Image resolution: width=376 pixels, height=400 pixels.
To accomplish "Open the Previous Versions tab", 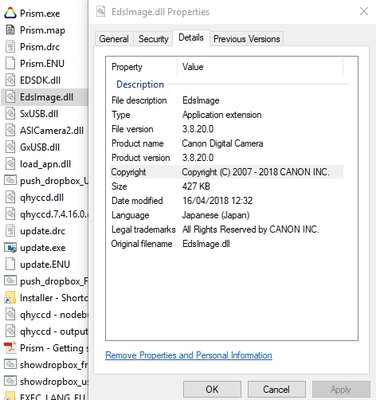I will (x=247, y=39).
